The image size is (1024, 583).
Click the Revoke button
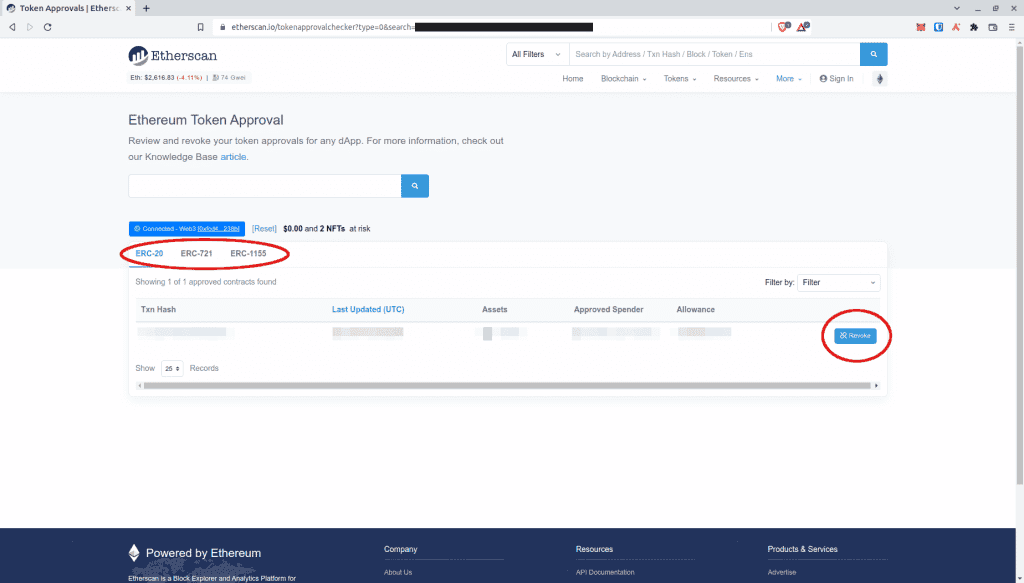tap(855, 335)
